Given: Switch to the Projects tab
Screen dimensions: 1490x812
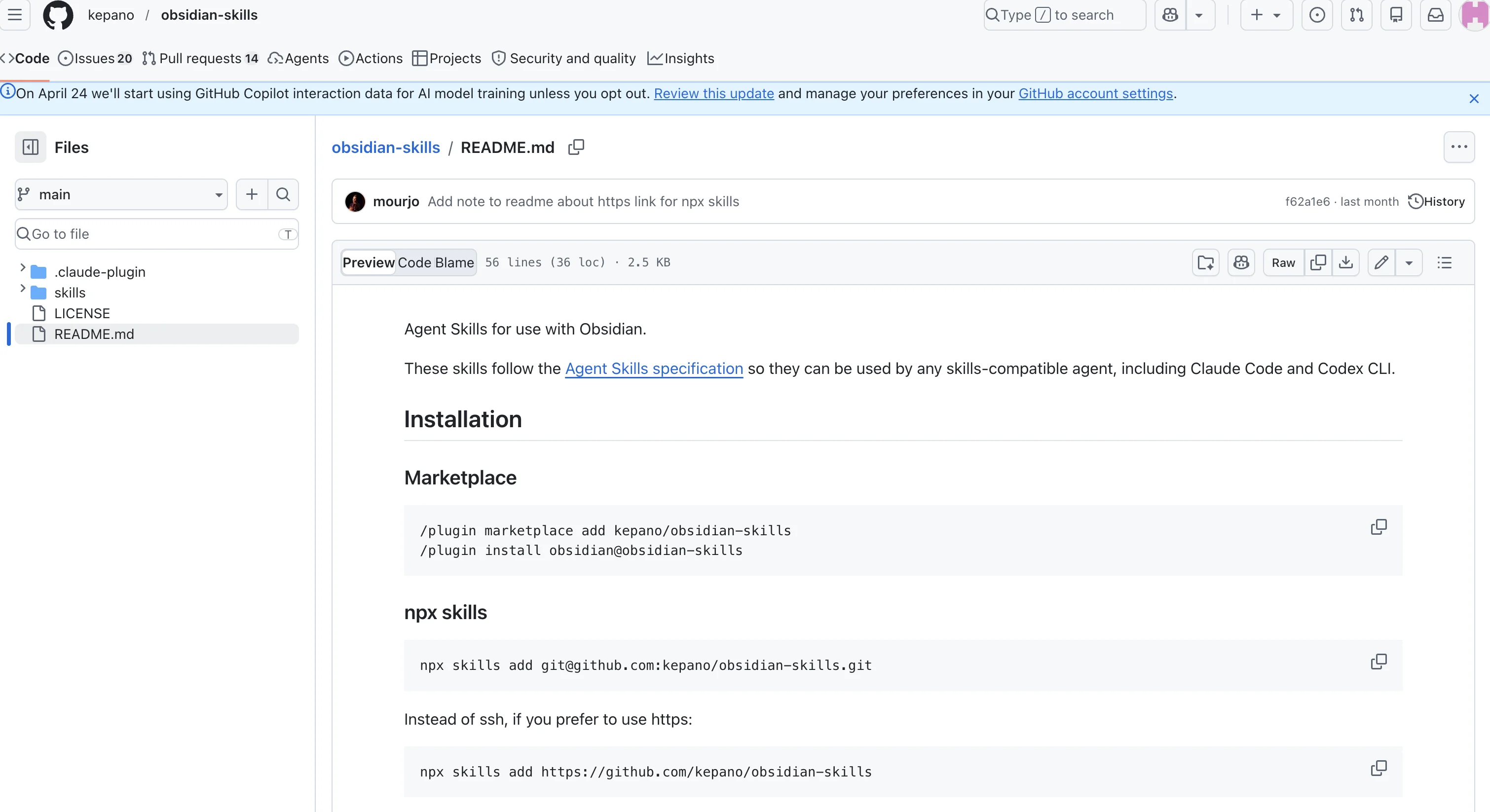Looking at the screenshot, I should coord(447,58).
